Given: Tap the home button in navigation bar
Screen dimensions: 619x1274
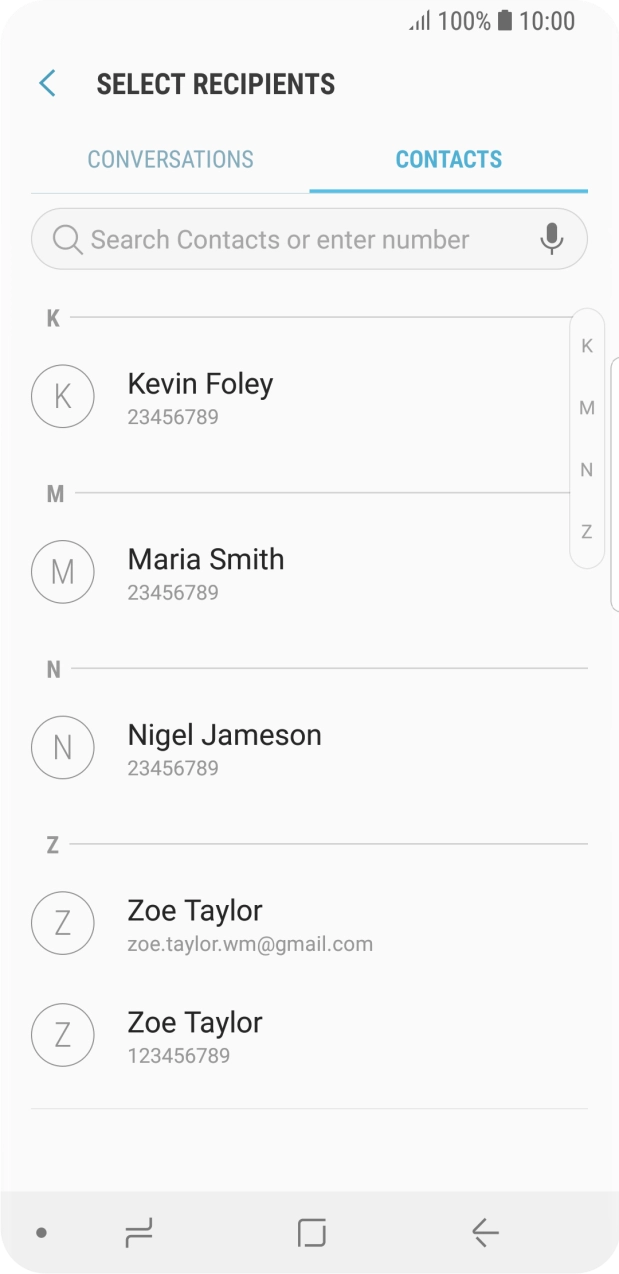Looking at the screenshot, I should pos(309,1233).
